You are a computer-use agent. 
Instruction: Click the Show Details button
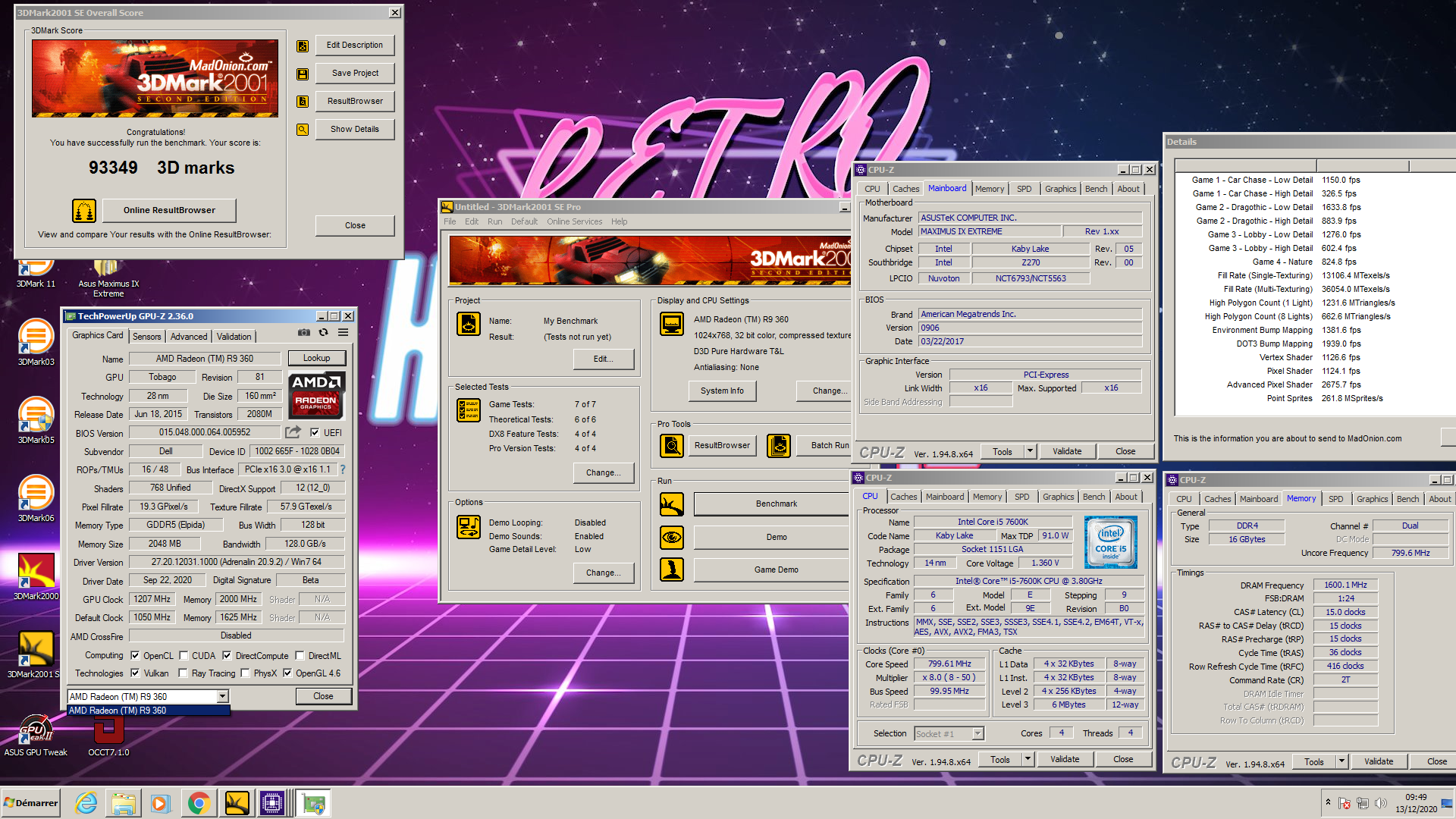click(x=355, y=130)
